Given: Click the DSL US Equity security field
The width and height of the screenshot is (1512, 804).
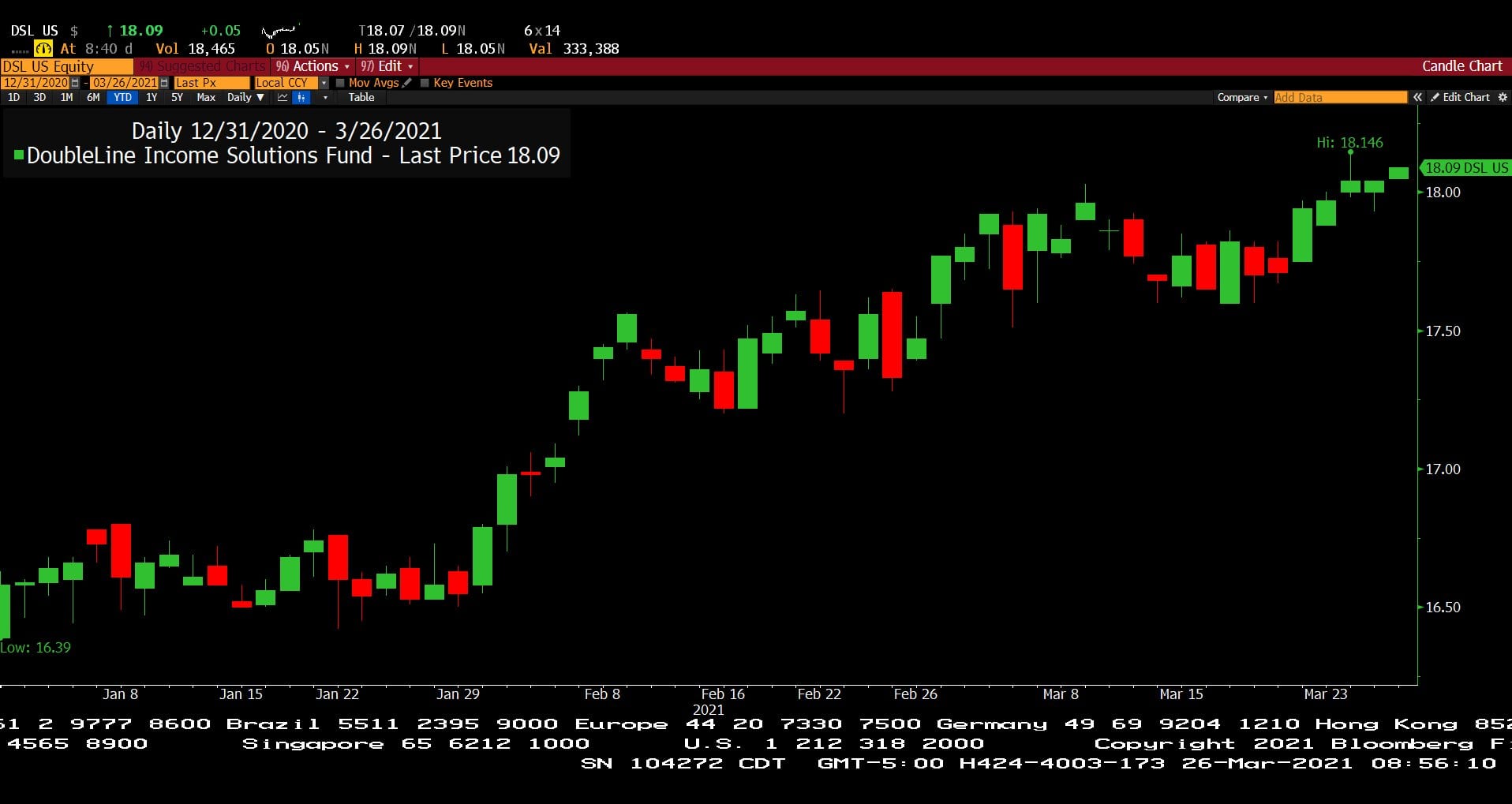Looking at the screenshot, I should [66, 66].
